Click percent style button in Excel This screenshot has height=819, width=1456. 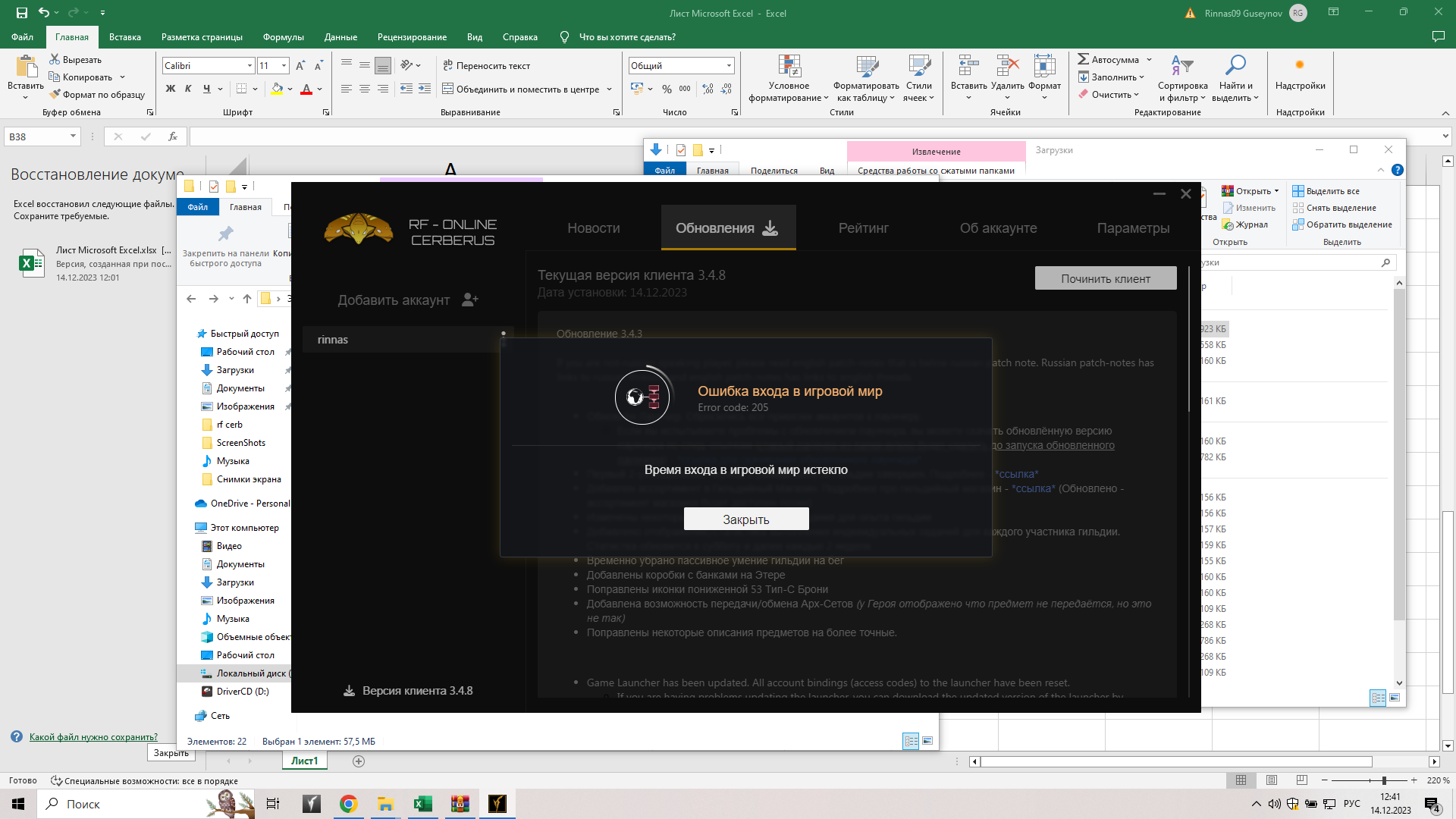coord(667,89)
